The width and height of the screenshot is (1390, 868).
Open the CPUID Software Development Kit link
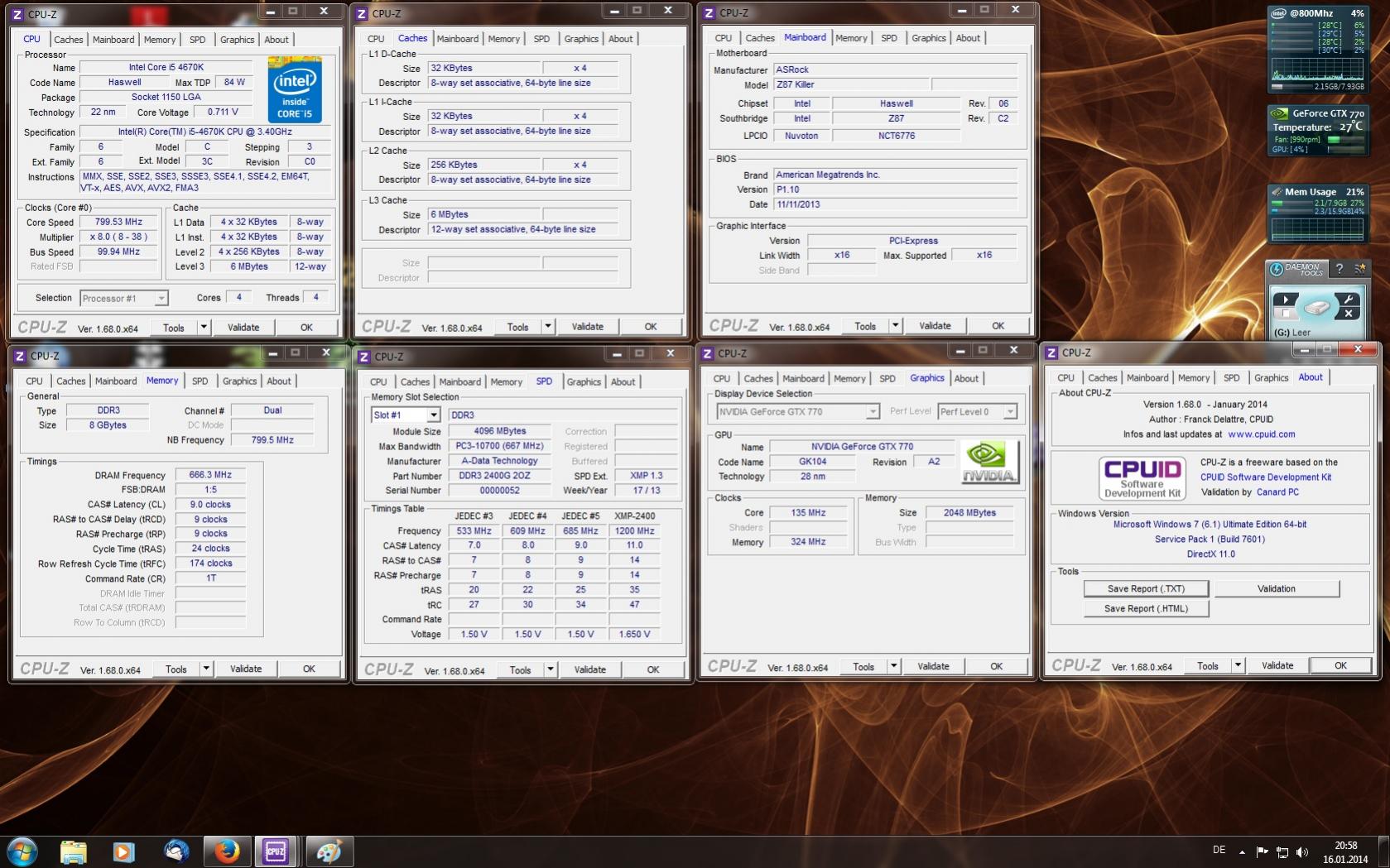[1266, 477]
